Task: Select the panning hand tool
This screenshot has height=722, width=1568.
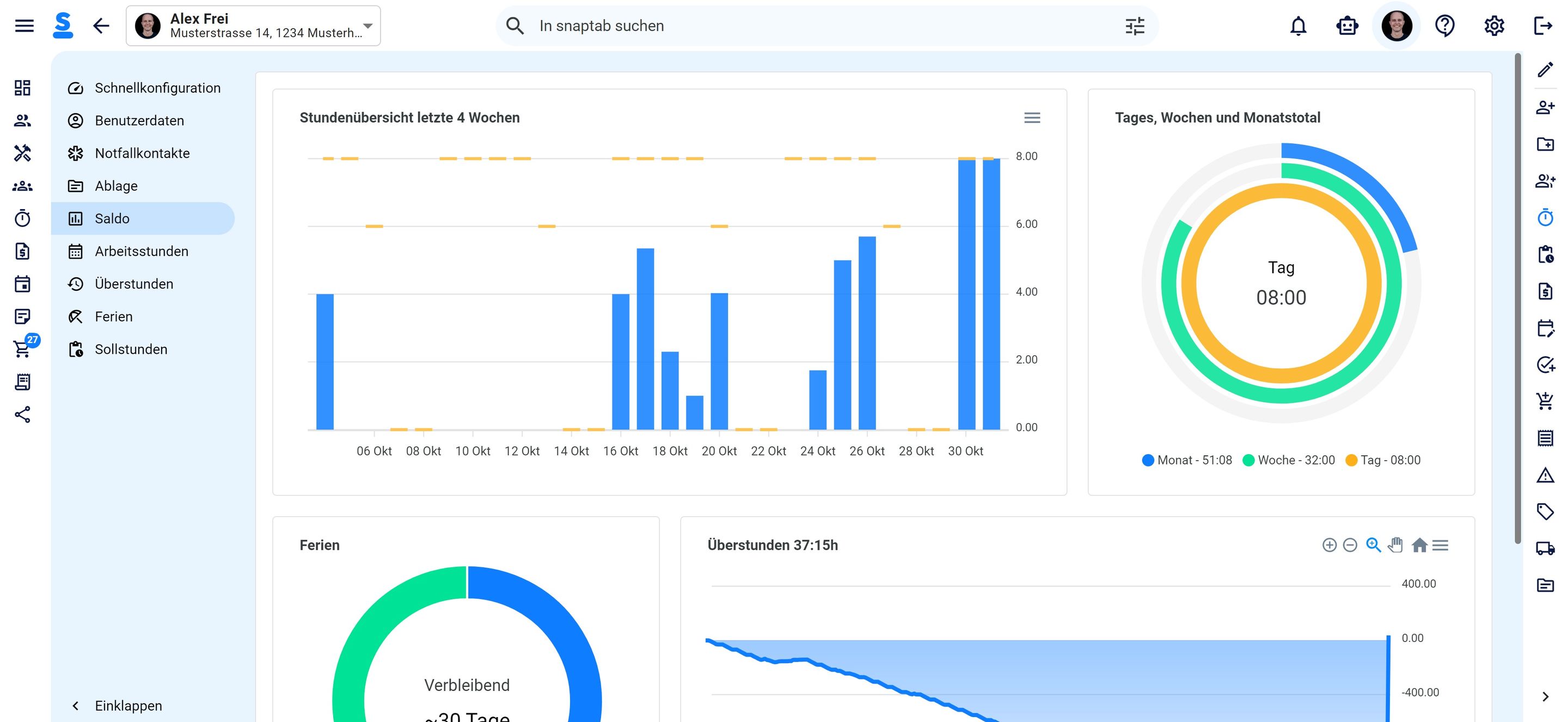Action: pos(1395,545)
